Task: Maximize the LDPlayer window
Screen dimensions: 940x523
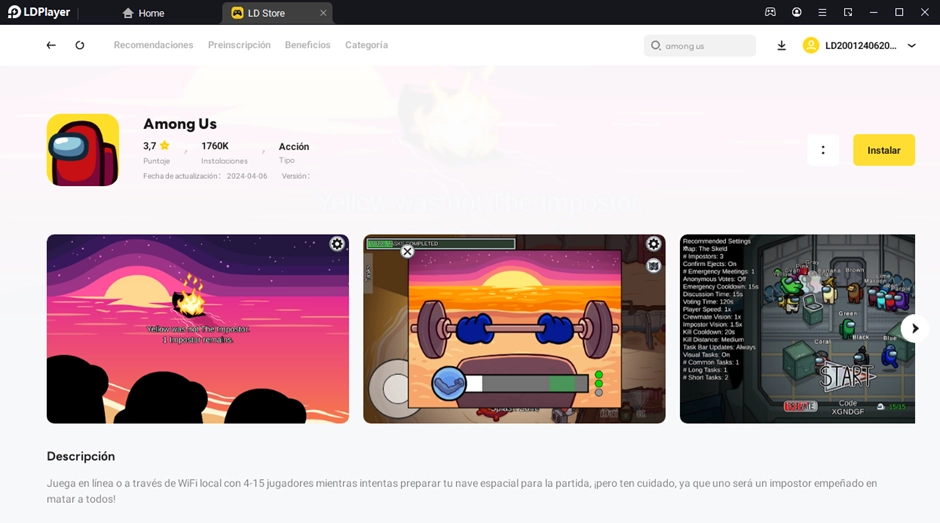Action: (x=899, y=12)
